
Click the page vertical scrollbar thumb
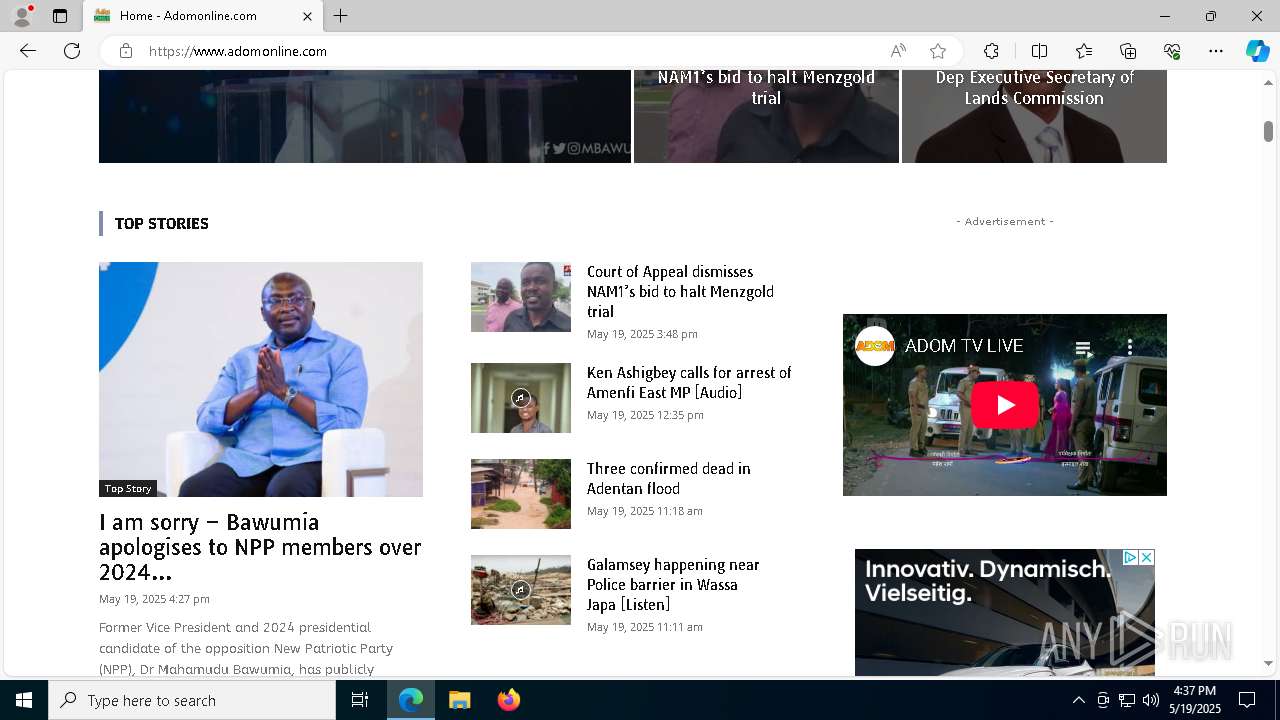(1268, 131)
